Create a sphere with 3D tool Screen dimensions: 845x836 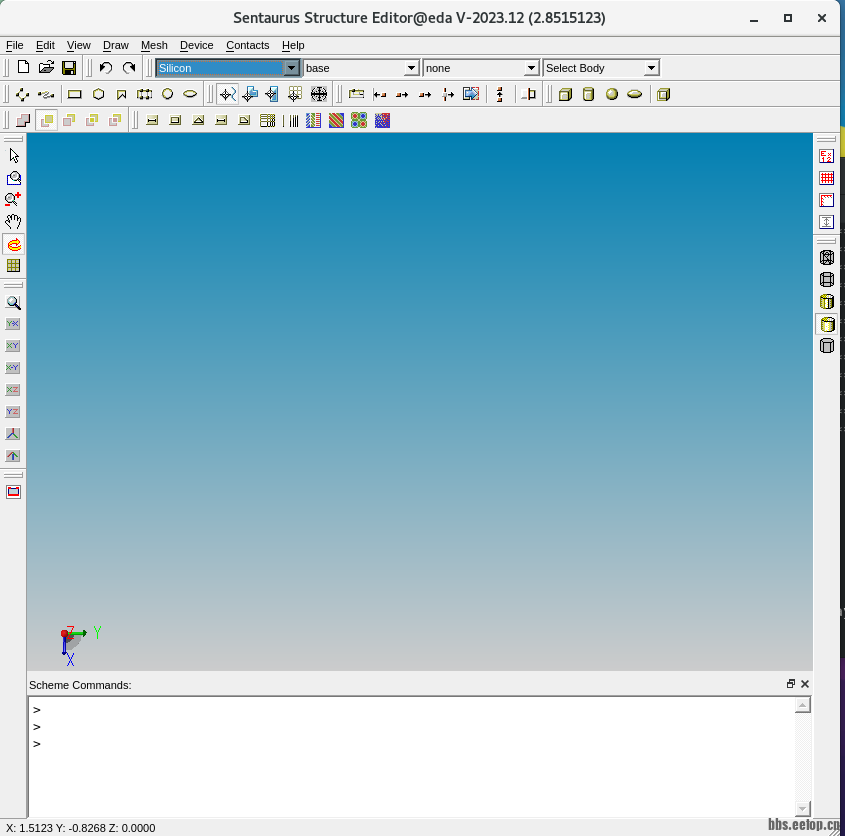[x=611, y=94]
